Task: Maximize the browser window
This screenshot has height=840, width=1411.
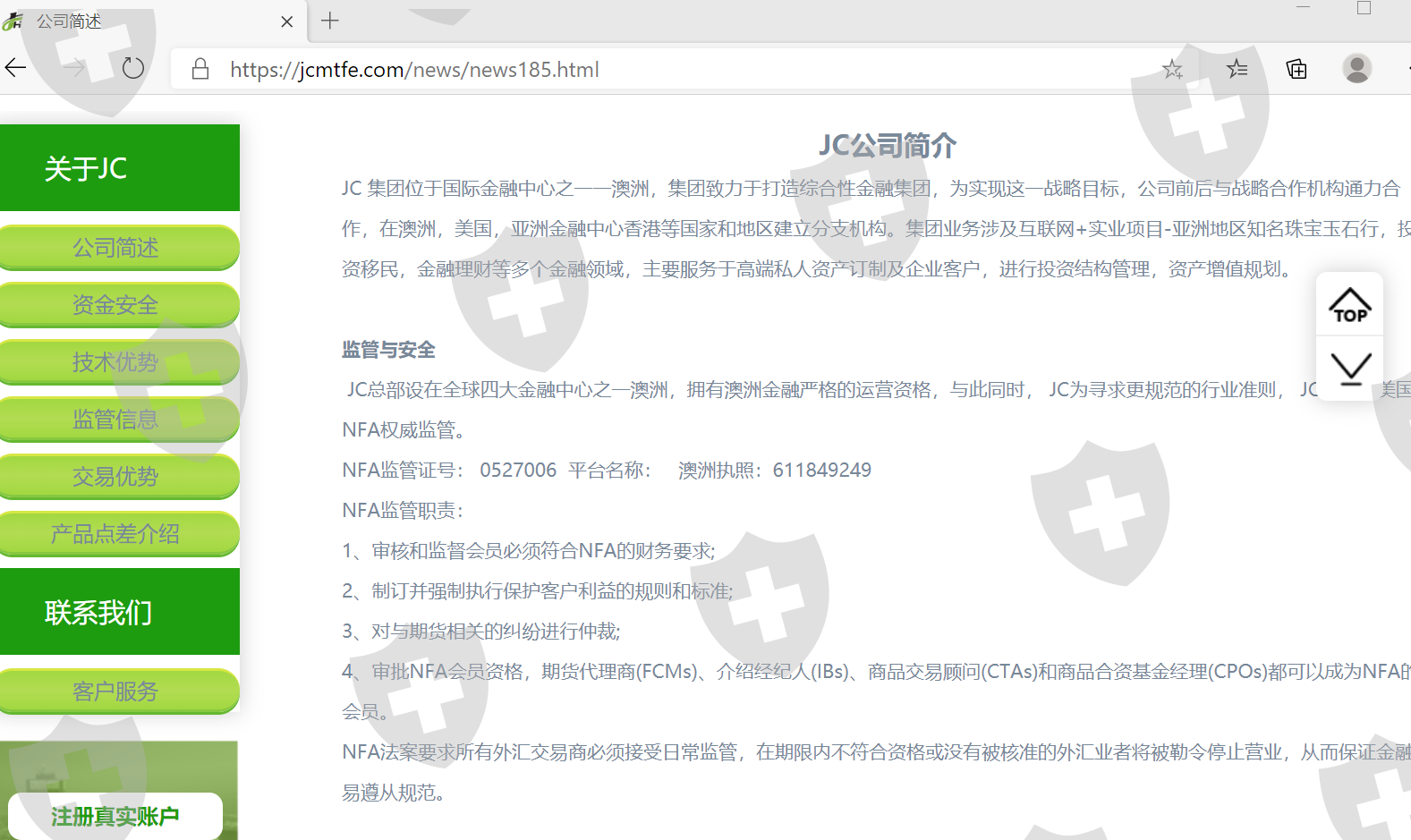Action: (x=1364, y=8)
